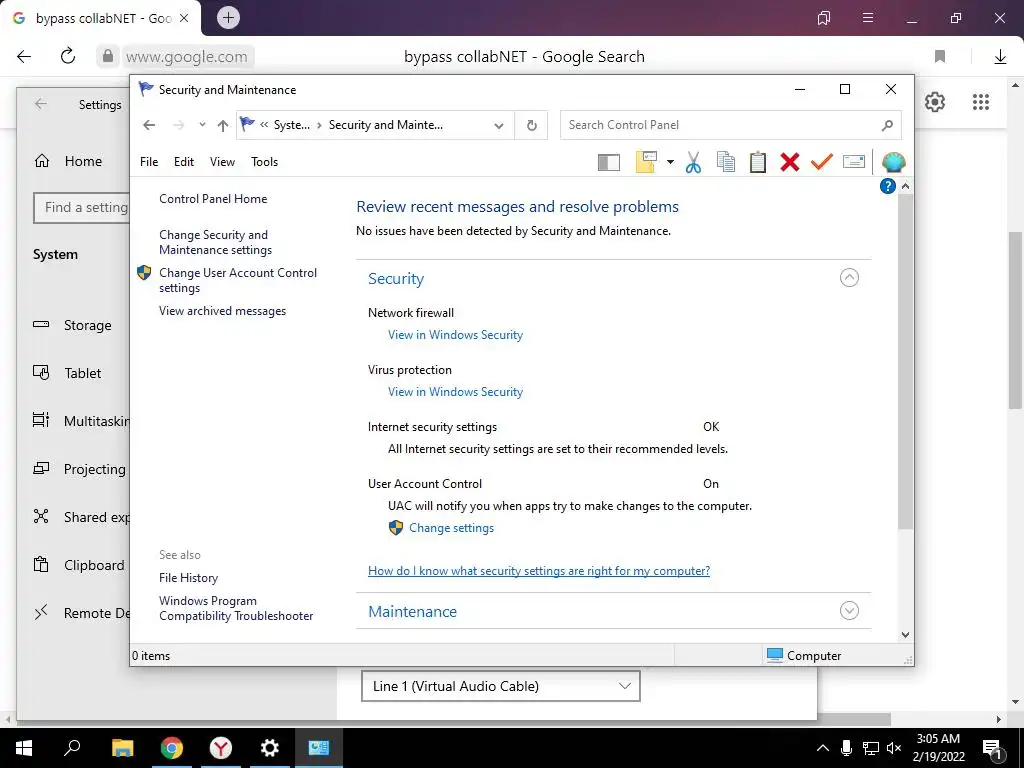Screen dimensions: 1024x768
Task: Open the dropdown arrow beside folder options icon
Action: coord(670,162)
